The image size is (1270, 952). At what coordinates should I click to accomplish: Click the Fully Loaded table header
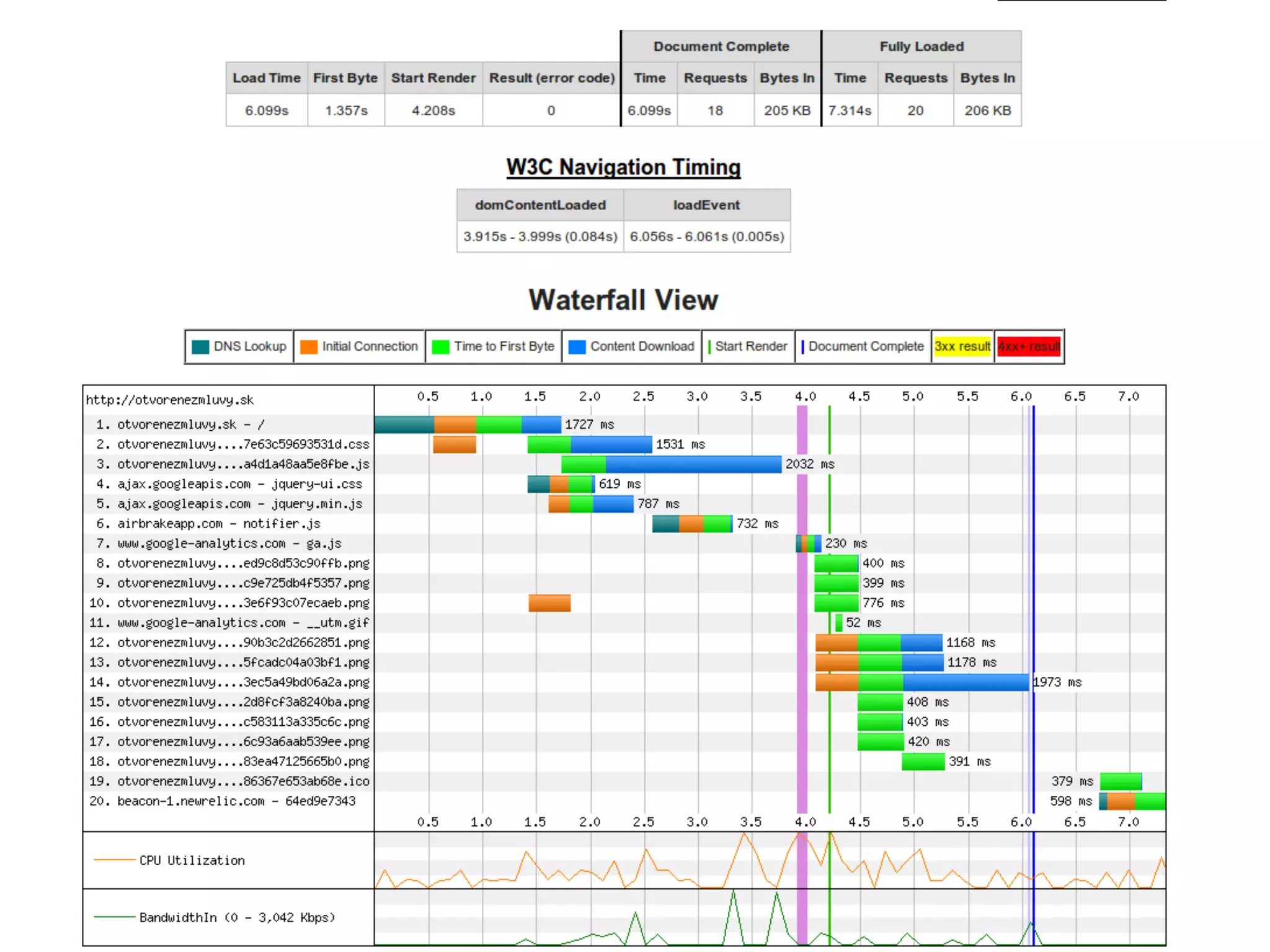click(921, 46)
